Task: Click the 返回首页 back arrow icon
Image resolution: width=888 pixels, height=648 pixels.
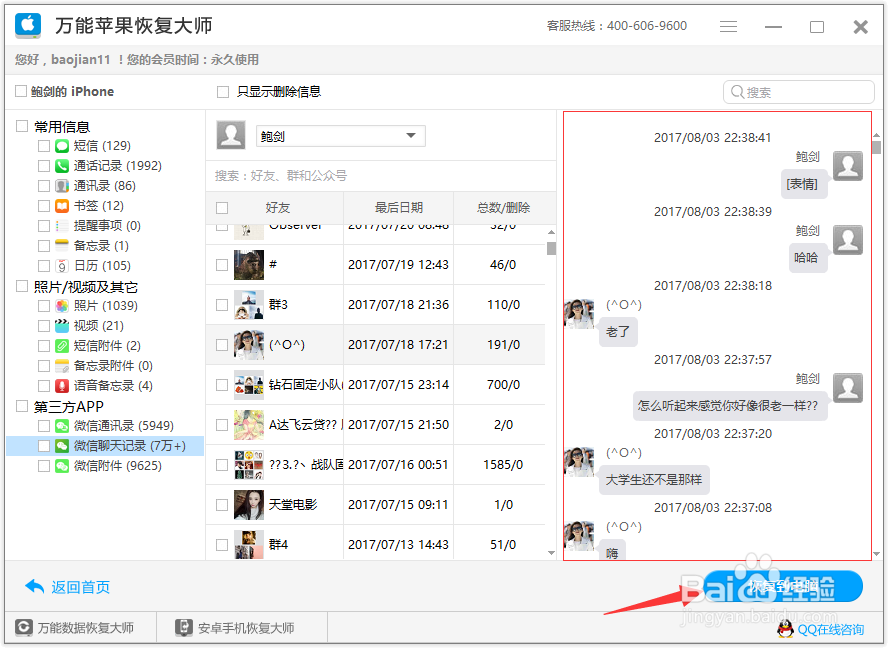Action: coord(35,586)
